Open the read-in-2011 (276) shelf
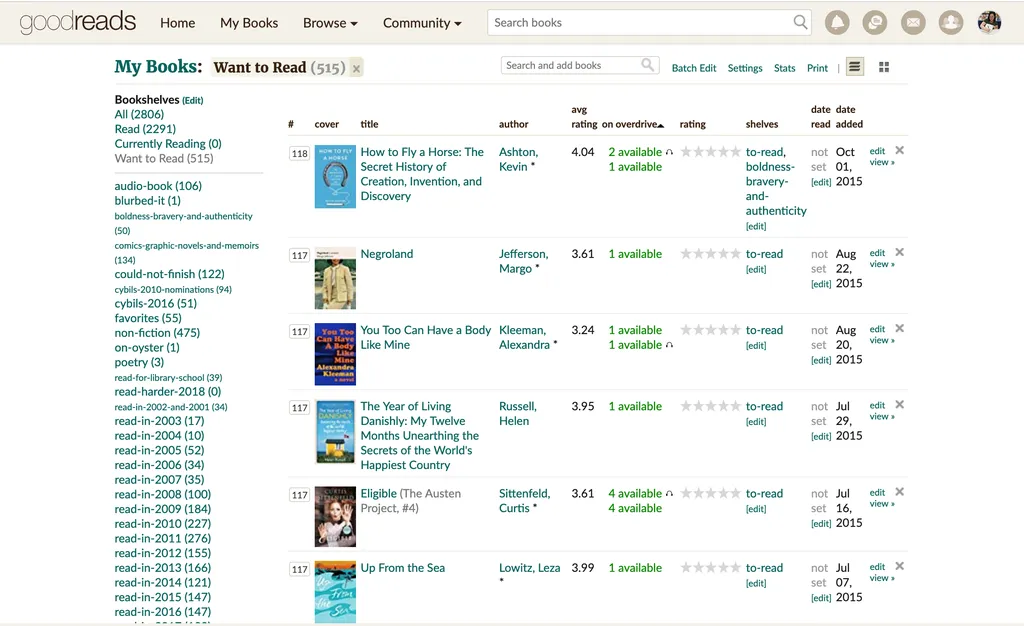The image size is (1024, 626). pos(163,539)
